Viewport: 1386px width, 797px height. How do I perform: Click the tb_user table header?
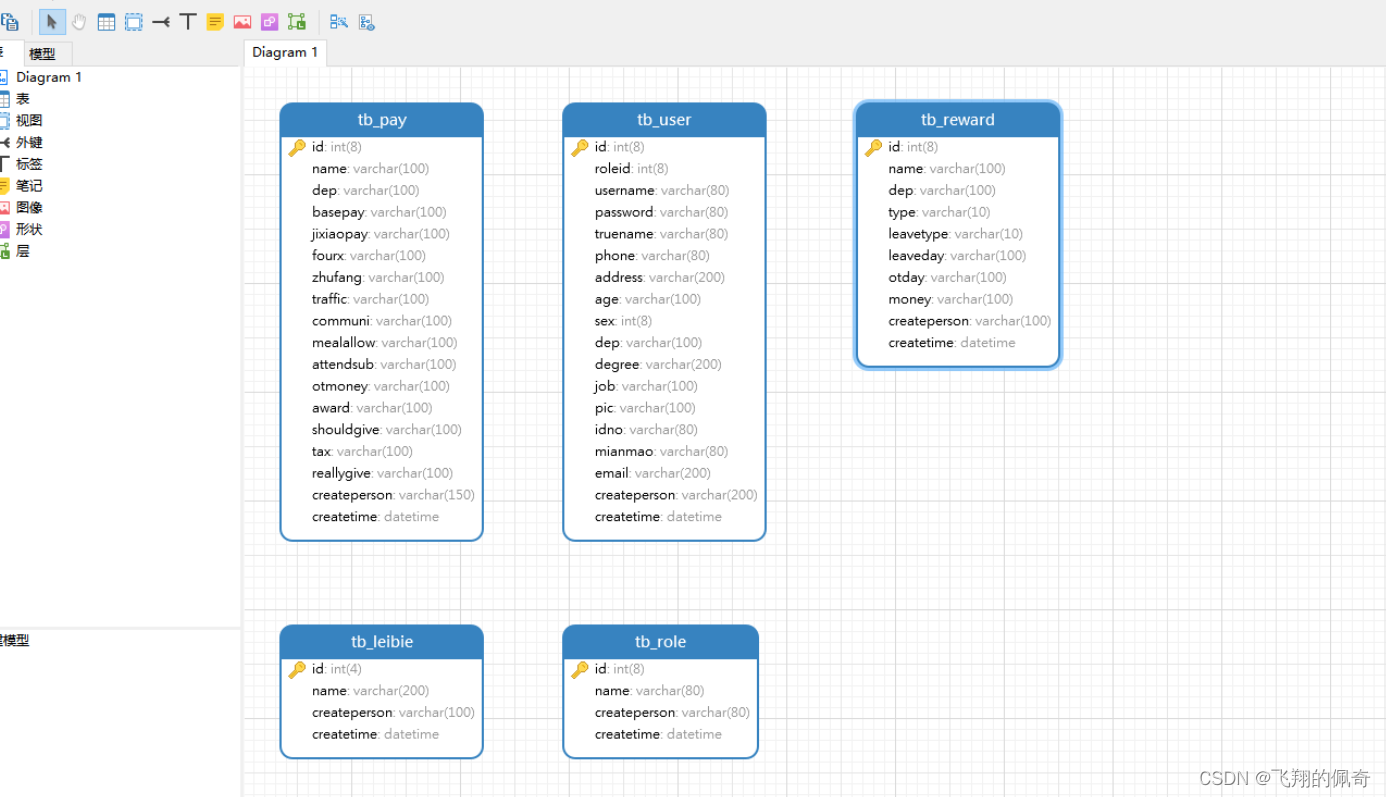click(x=664, y=120)
